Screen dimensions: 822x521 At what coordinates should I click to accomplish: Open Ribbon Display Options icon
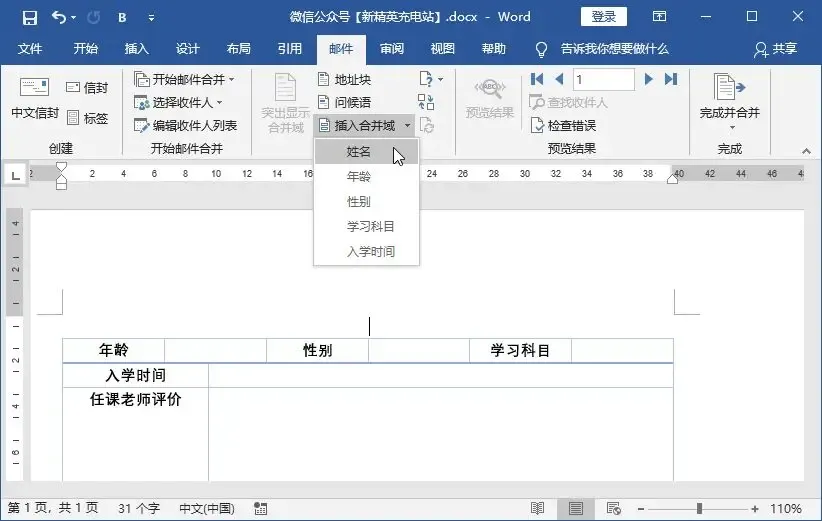coord(659,17)
